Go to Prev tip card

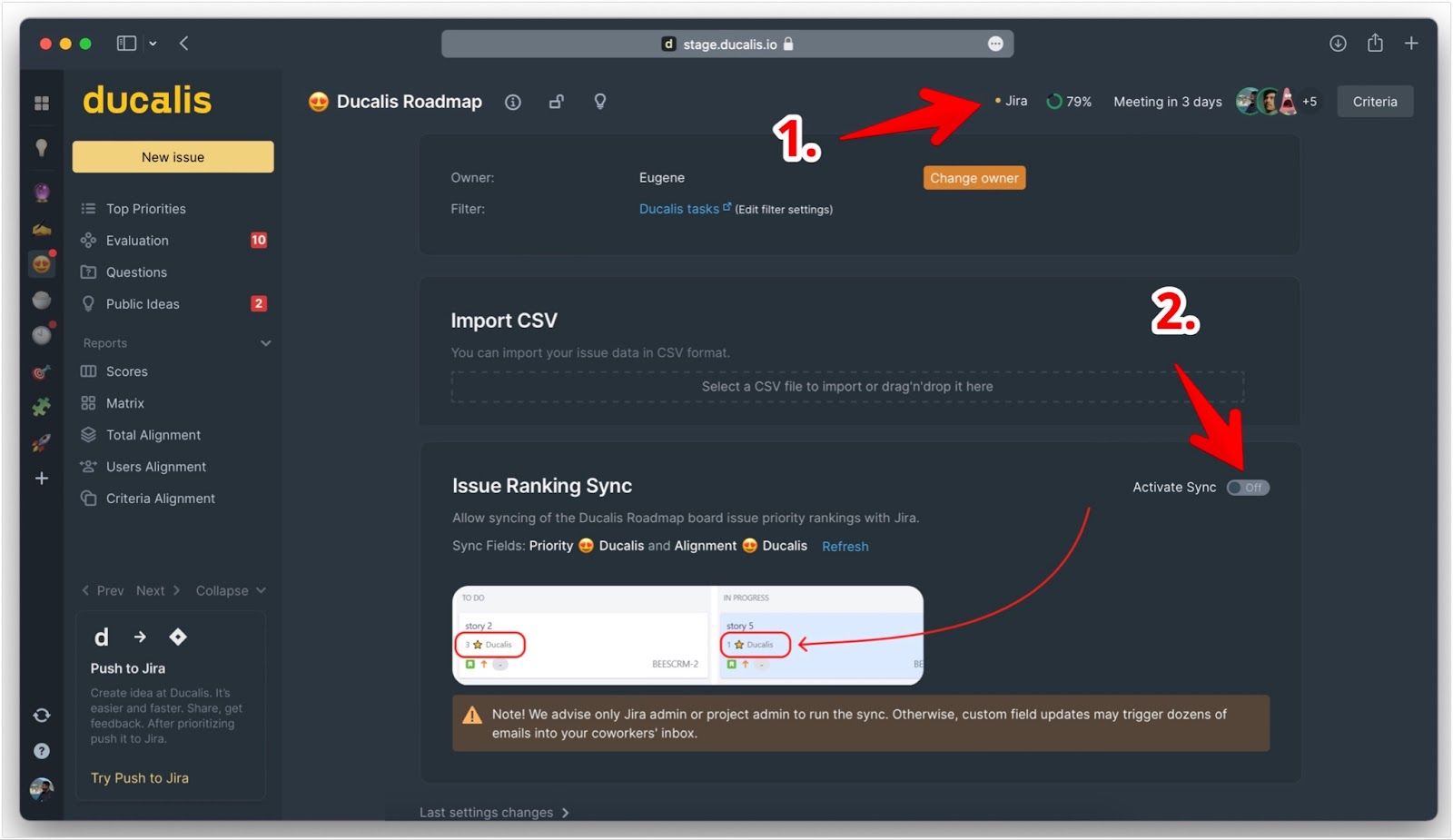click(103, 591)
